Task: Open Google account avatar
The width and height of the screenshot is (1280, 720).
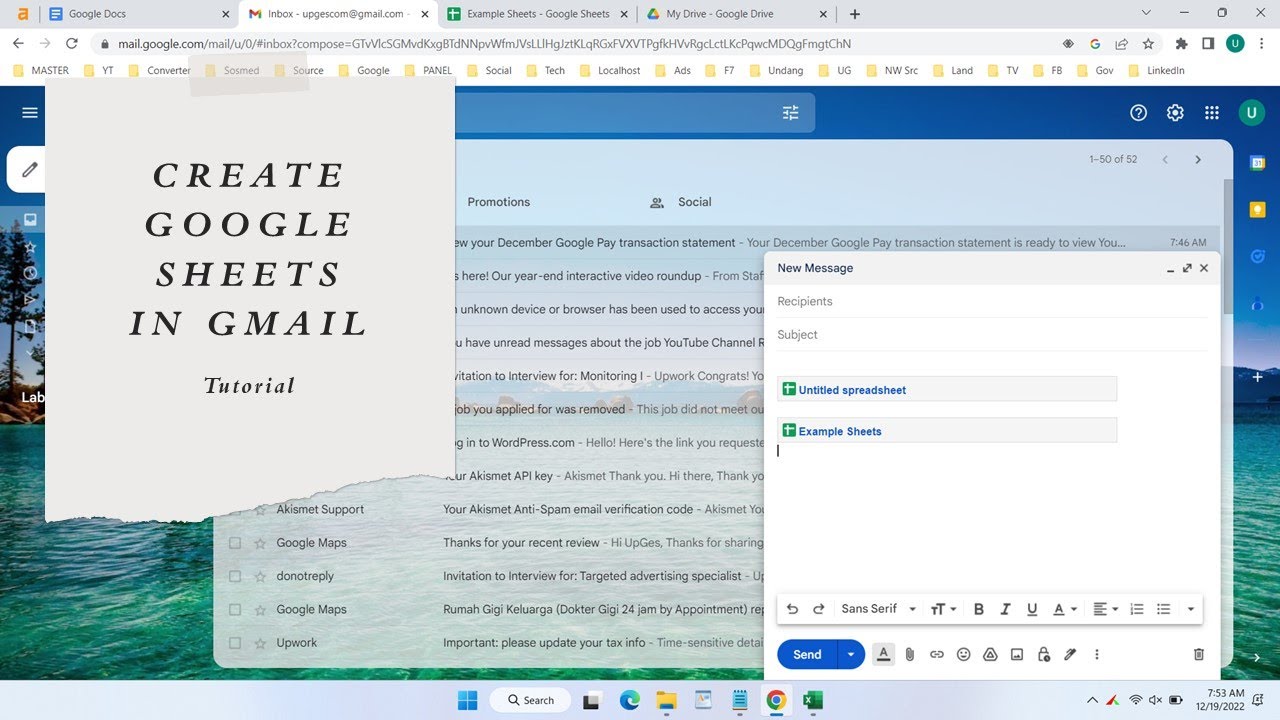Action: click(1251, 113)
